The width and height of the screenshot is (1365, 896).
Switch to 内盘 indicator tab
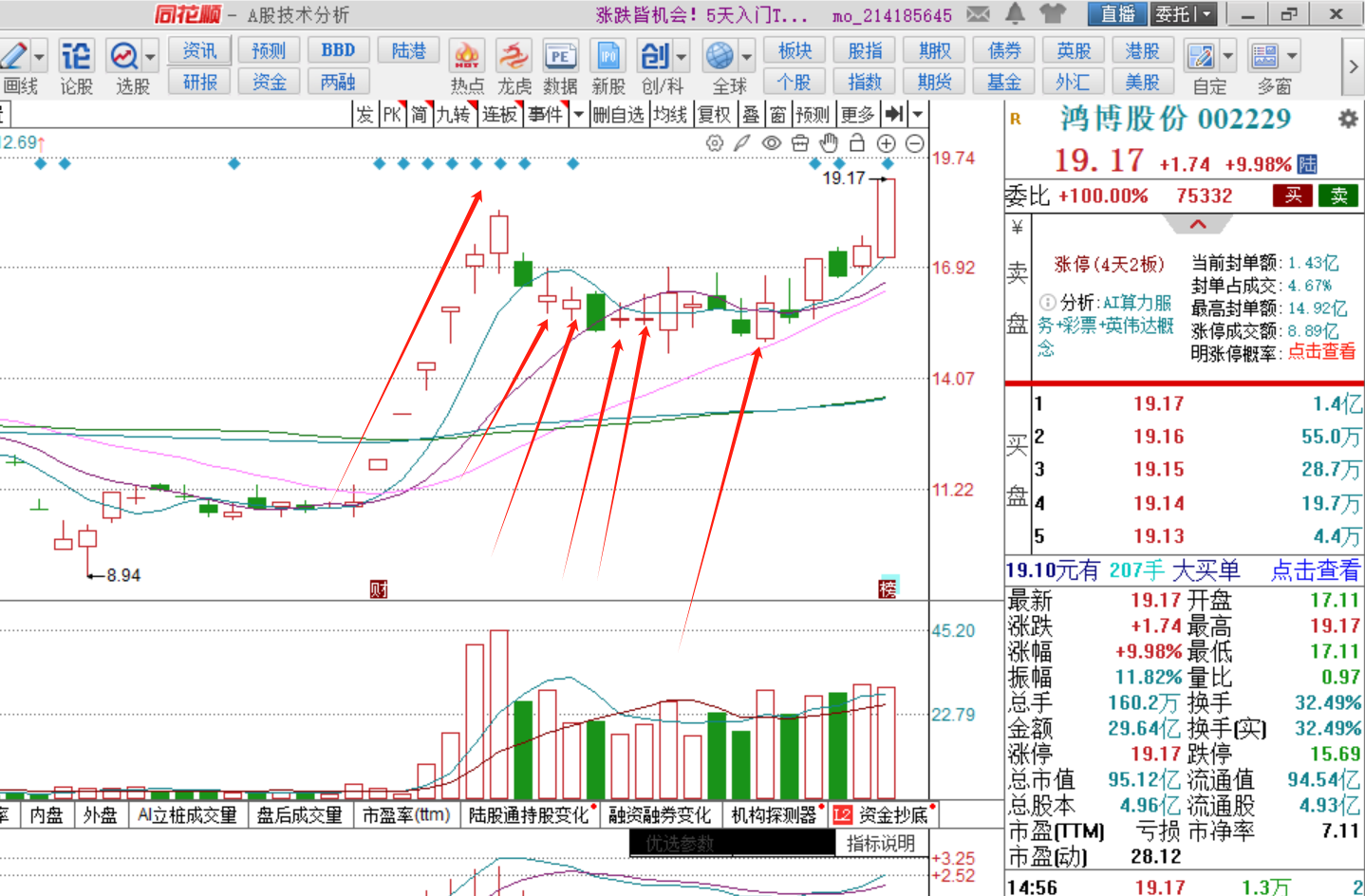[x=46, y=814]
